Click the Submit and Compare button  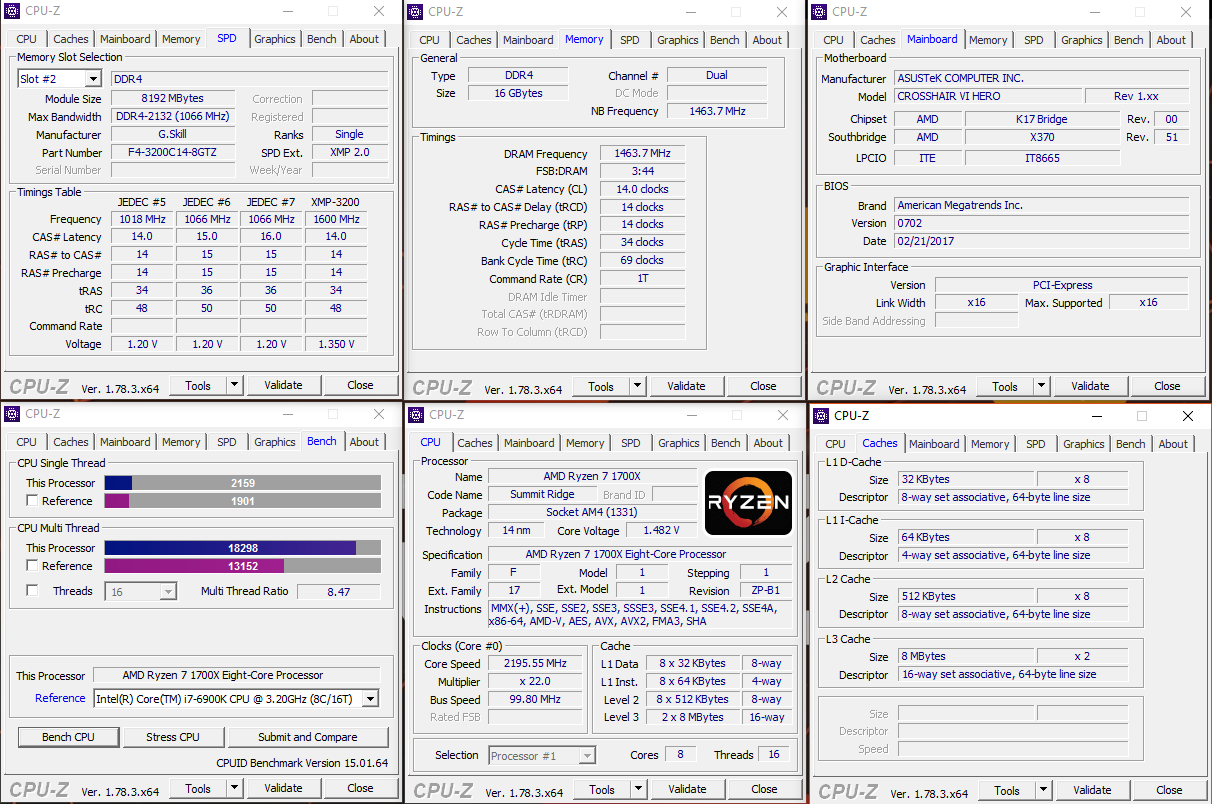308,737
